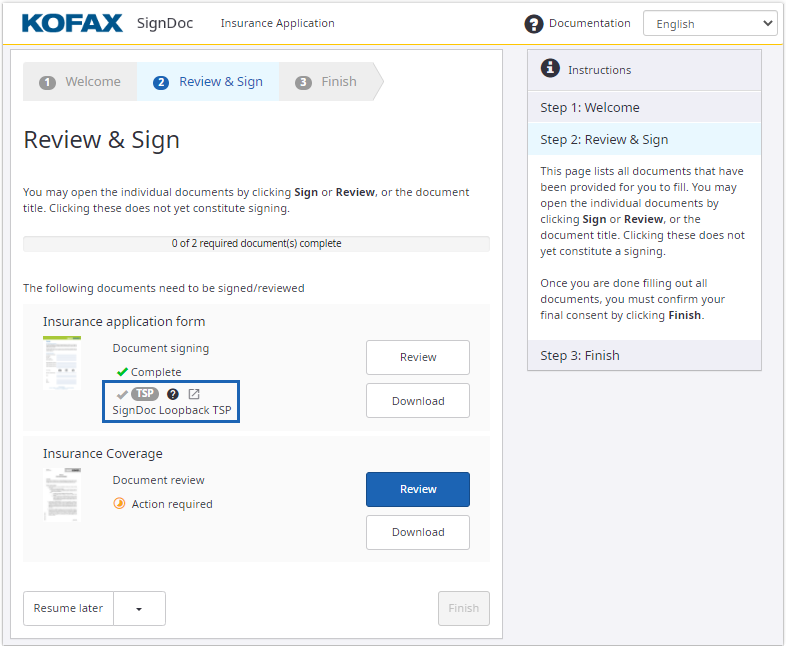Viewport: 786px width, 648px height.
Task: Open Documentation help icon
Action: 534,24
